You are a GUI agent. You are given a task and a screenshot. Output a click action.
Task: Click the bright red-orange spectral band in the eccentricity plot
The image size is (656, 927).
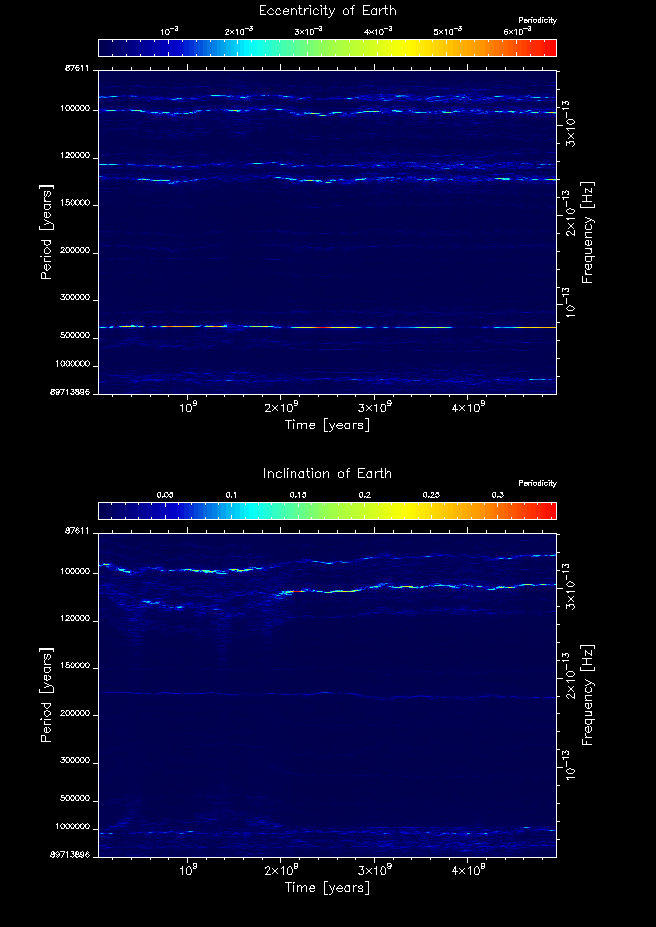(180, 326)
